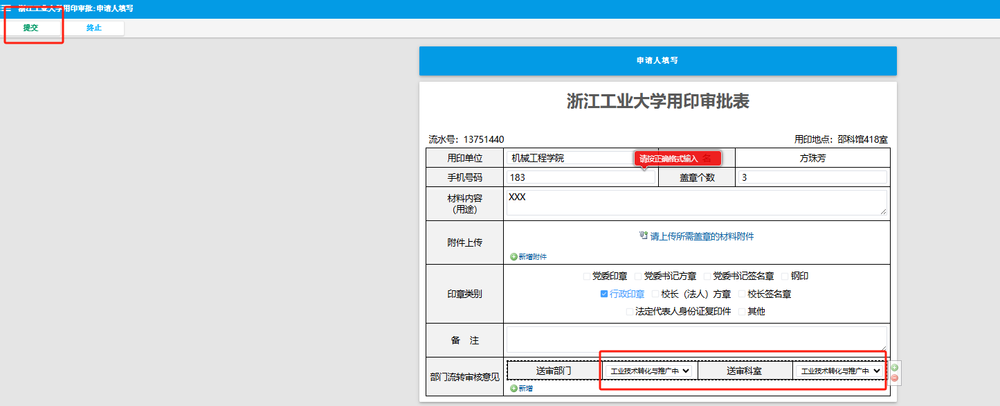Select the 法定代表人身份证复印件 checkbox

pyautogui.click(x=629, y=311)
